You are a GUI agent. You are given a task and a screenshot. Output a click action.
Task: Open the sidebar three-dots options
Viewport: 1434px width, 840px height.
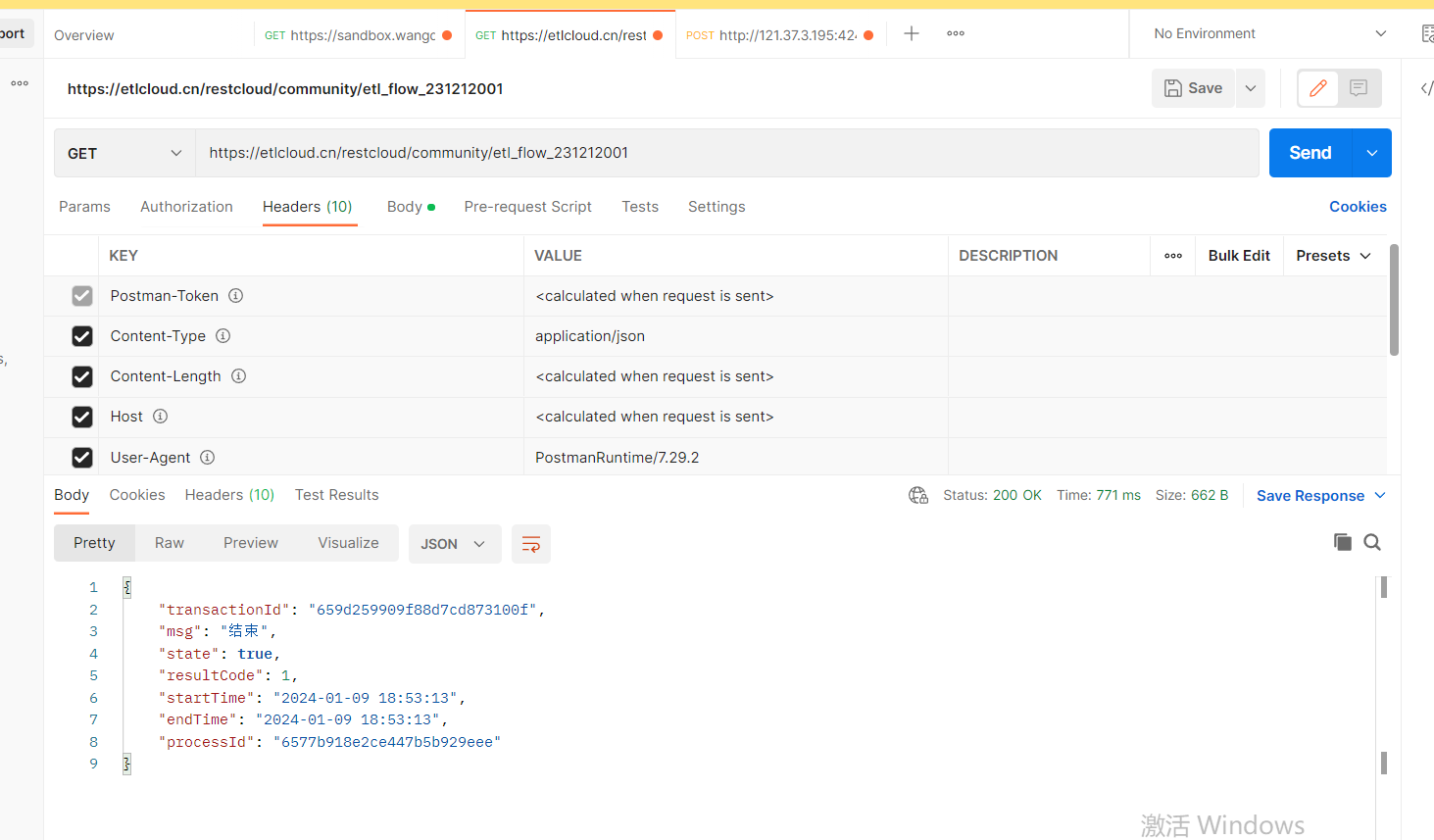click(20, 83)
